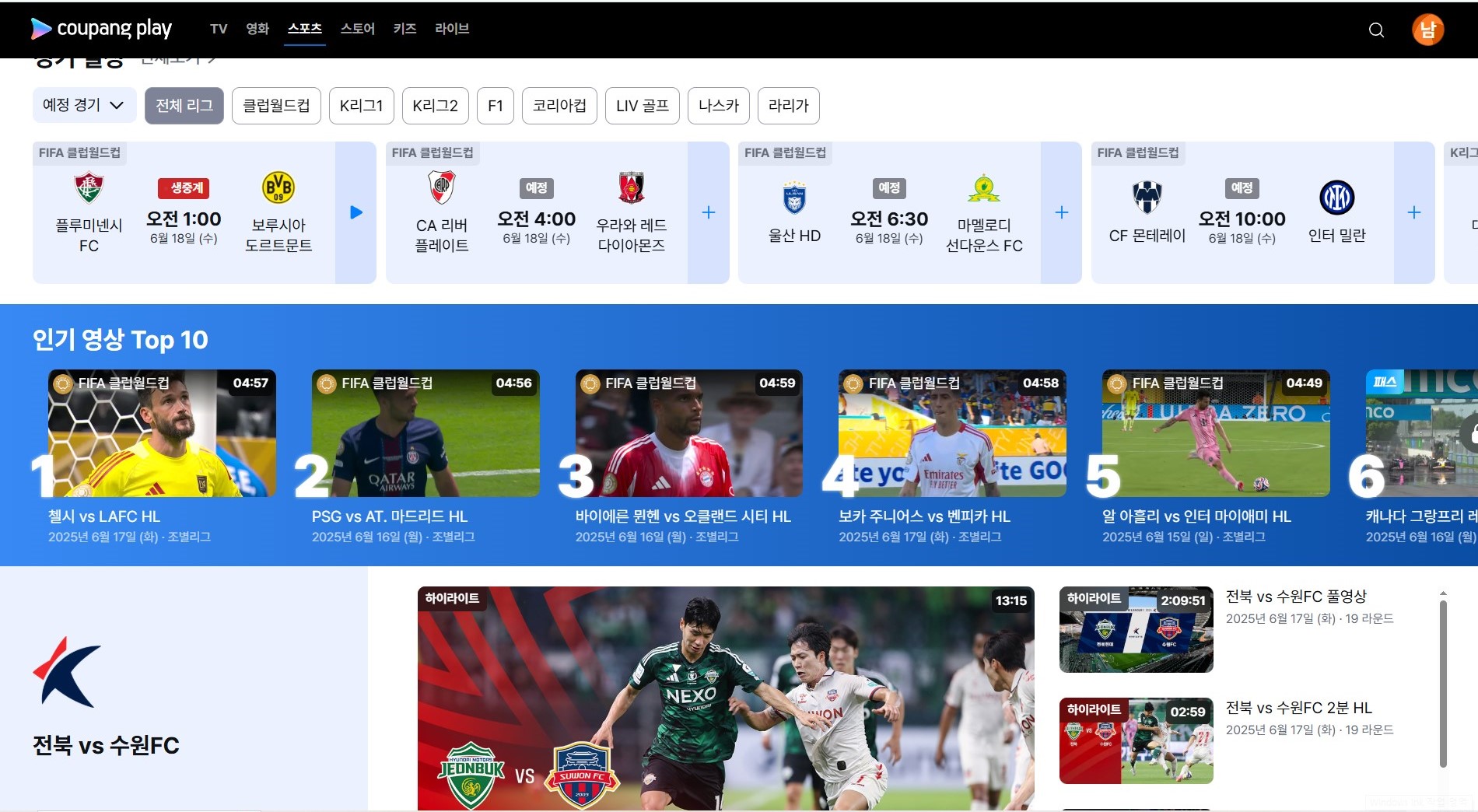Screen dimensions: 1478x812
Task: Click the Fluminense FC crest
Action: pos(89,187)
